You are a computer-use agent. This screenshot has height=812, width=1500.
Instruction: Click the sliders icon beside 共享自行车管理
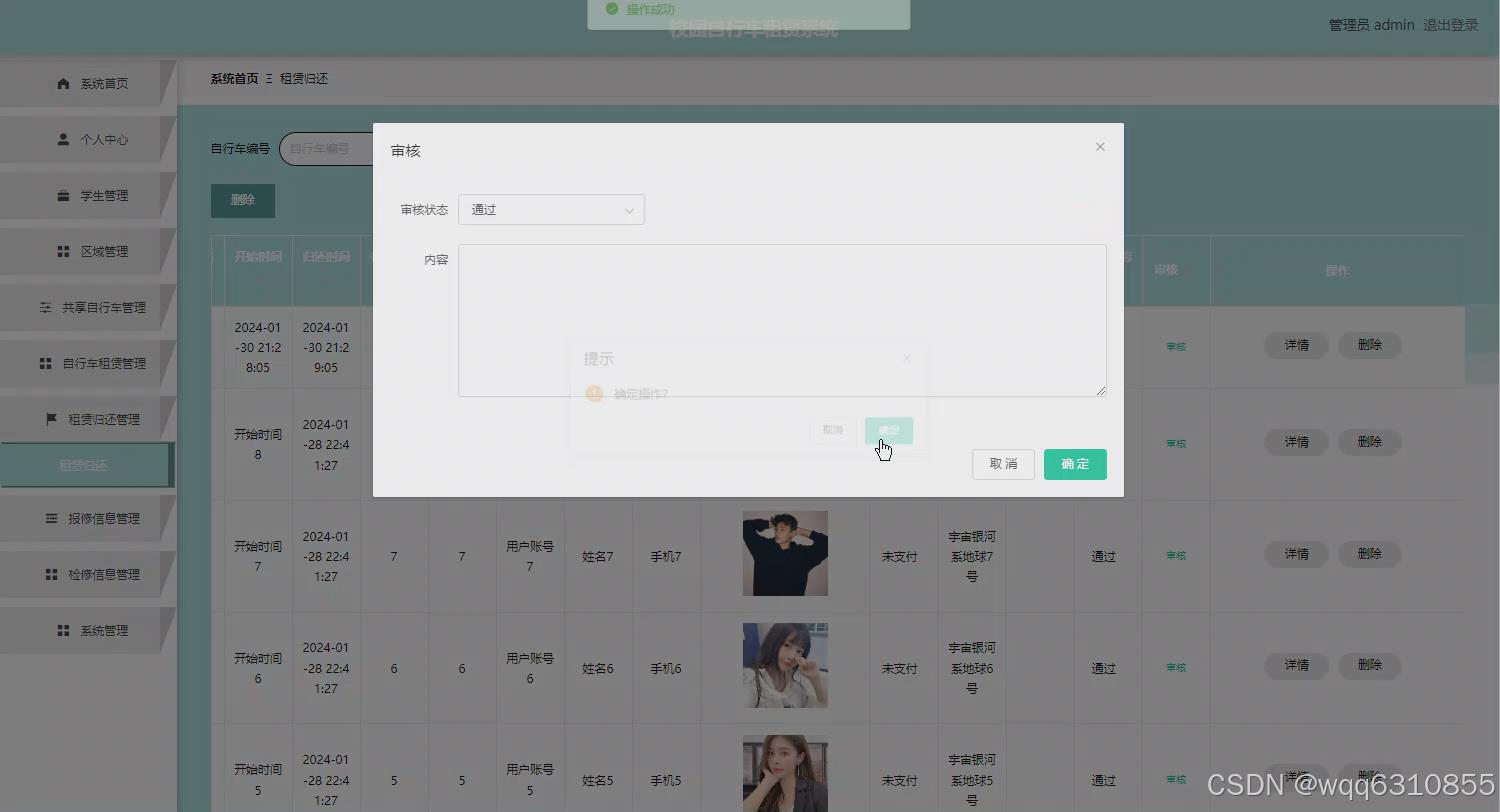pos(45,307)
